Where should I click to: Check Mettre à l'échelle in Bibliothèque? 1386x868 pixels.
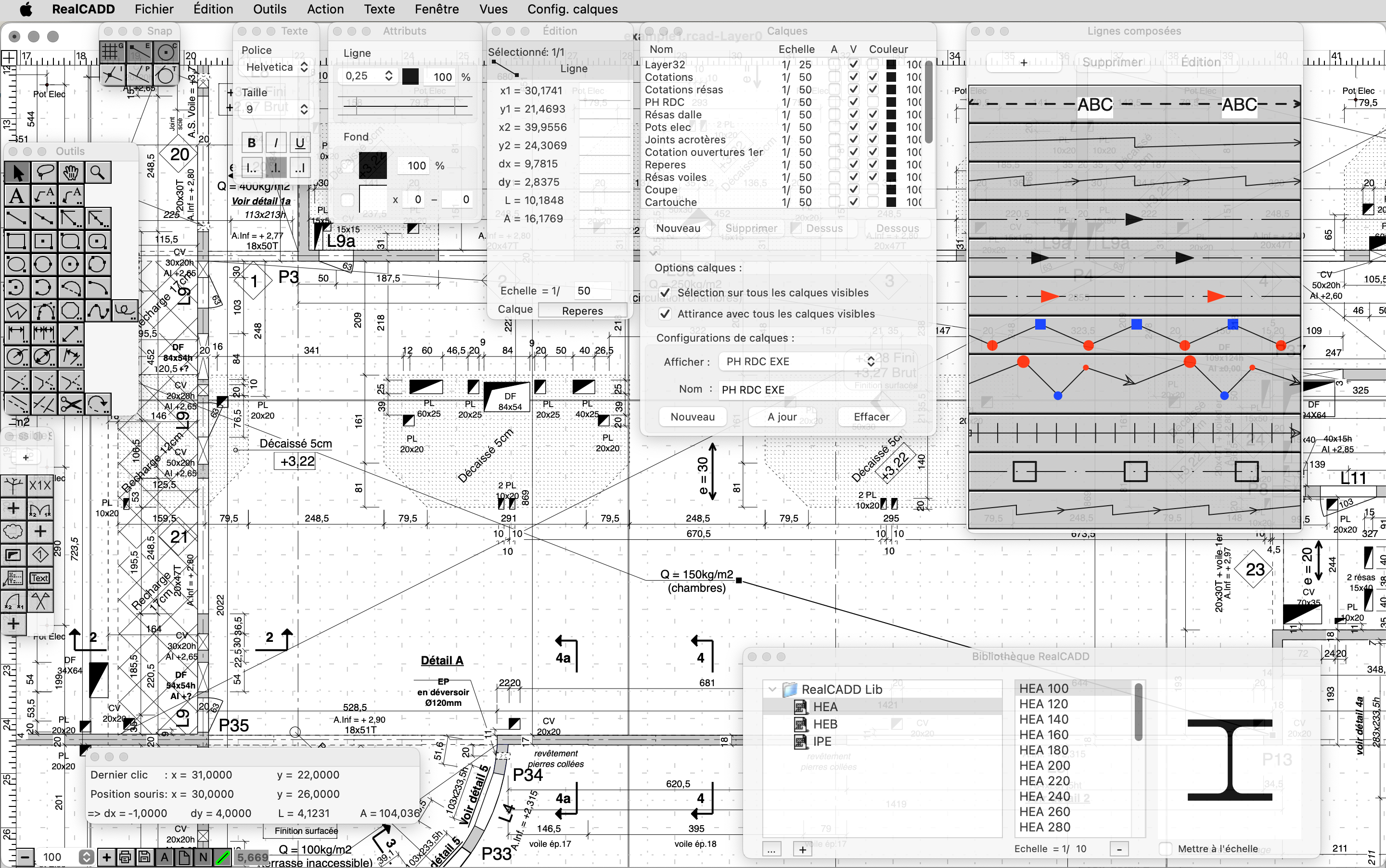pos(1165,848)
